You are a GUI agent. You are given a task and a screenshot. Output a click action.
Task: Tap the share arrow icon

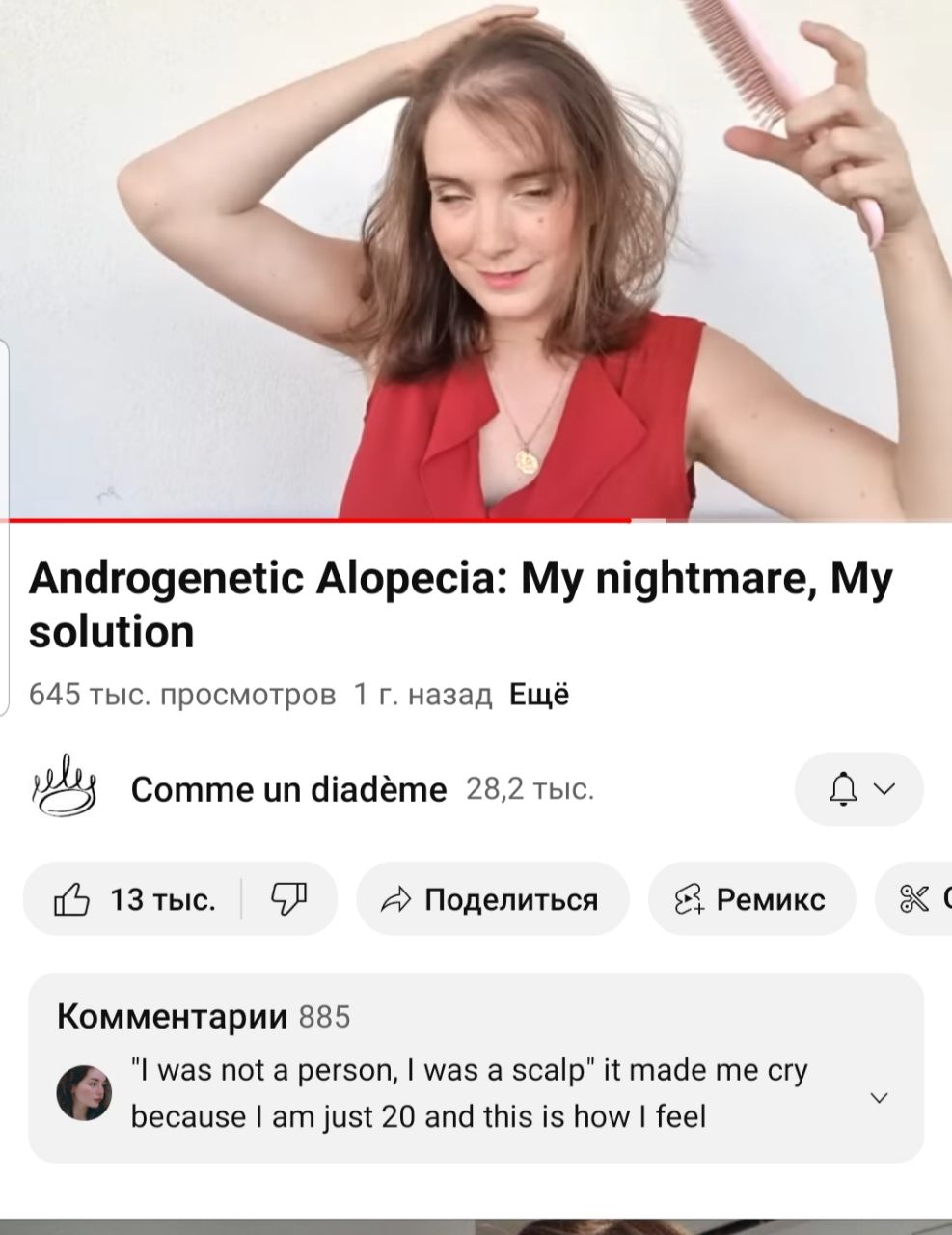395,900
